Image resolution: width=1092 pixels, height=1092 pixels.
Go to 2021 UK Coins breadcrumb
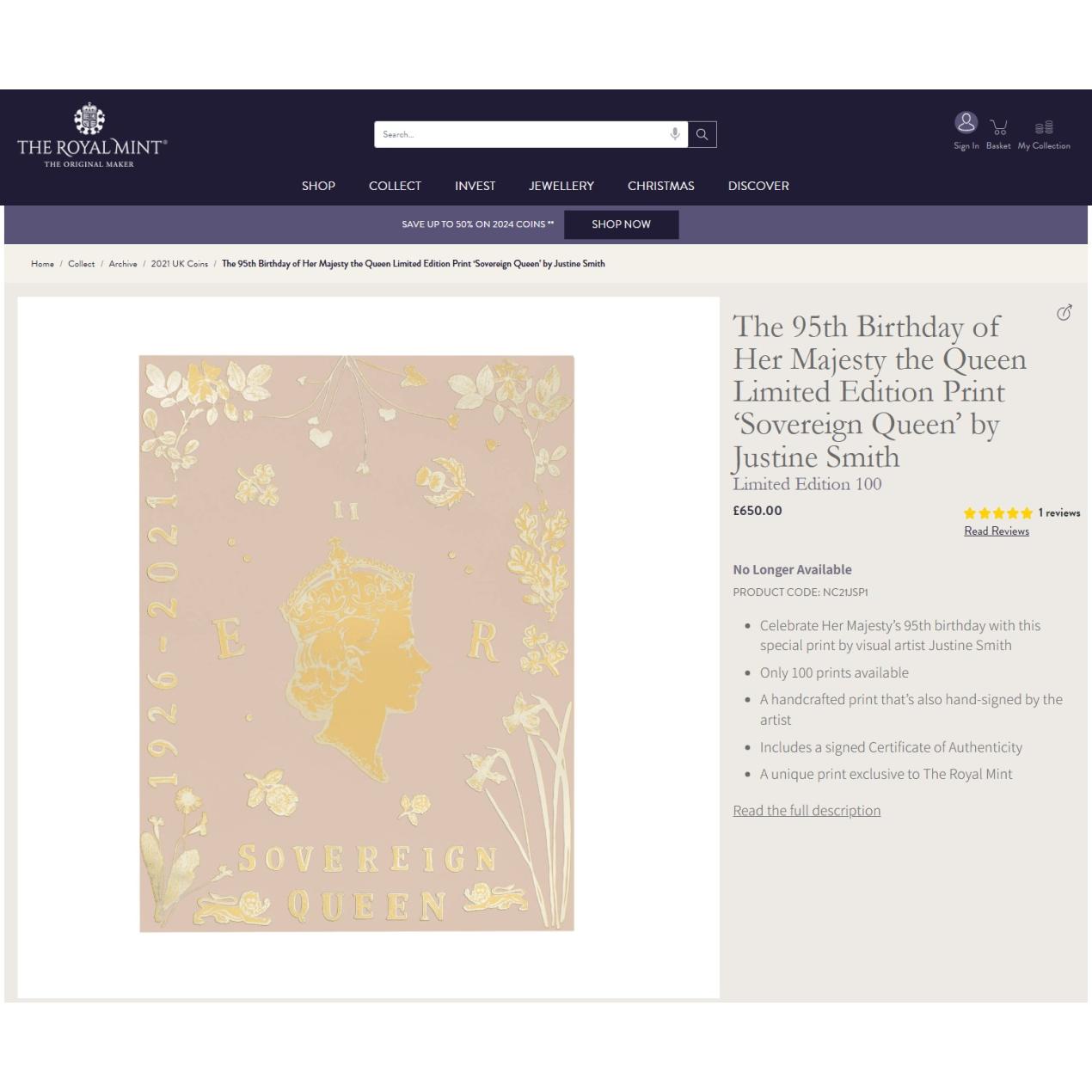click(x=180, y=264)
